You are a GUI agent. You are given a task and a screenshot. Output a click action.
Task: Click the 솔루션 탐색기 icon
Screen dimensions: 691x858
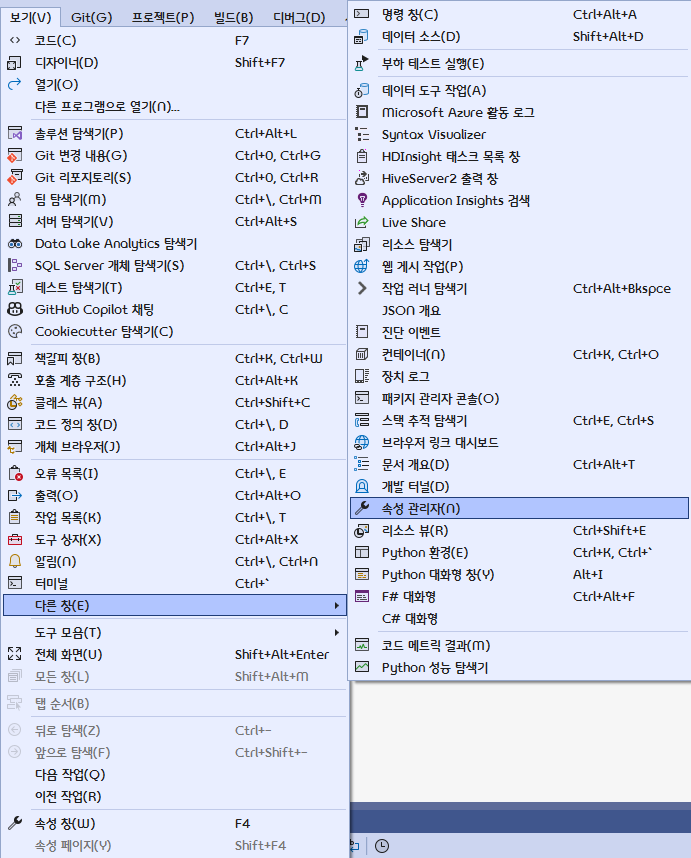15,134
